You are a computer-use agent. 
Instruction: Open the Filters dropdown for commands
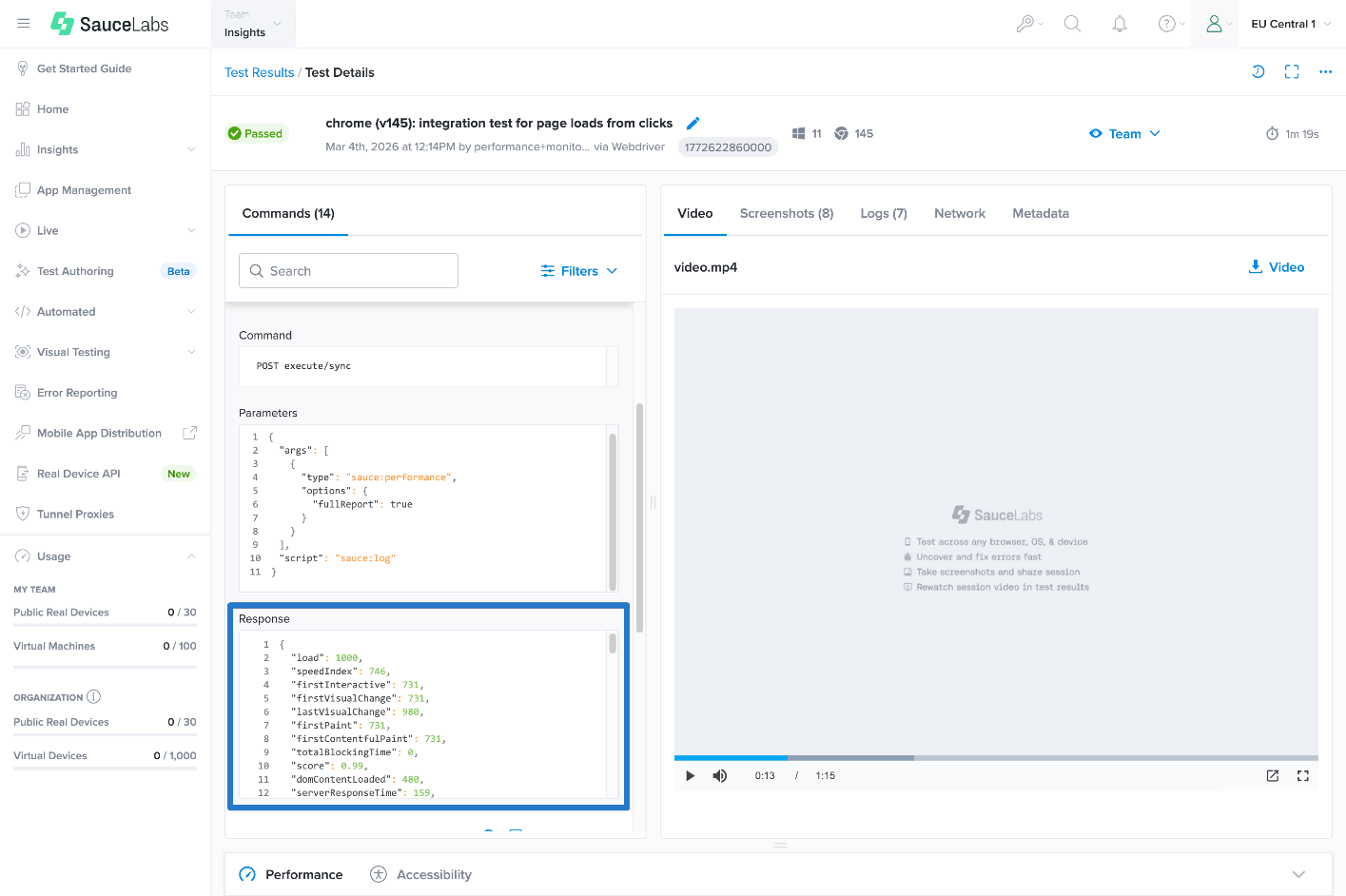579,271
